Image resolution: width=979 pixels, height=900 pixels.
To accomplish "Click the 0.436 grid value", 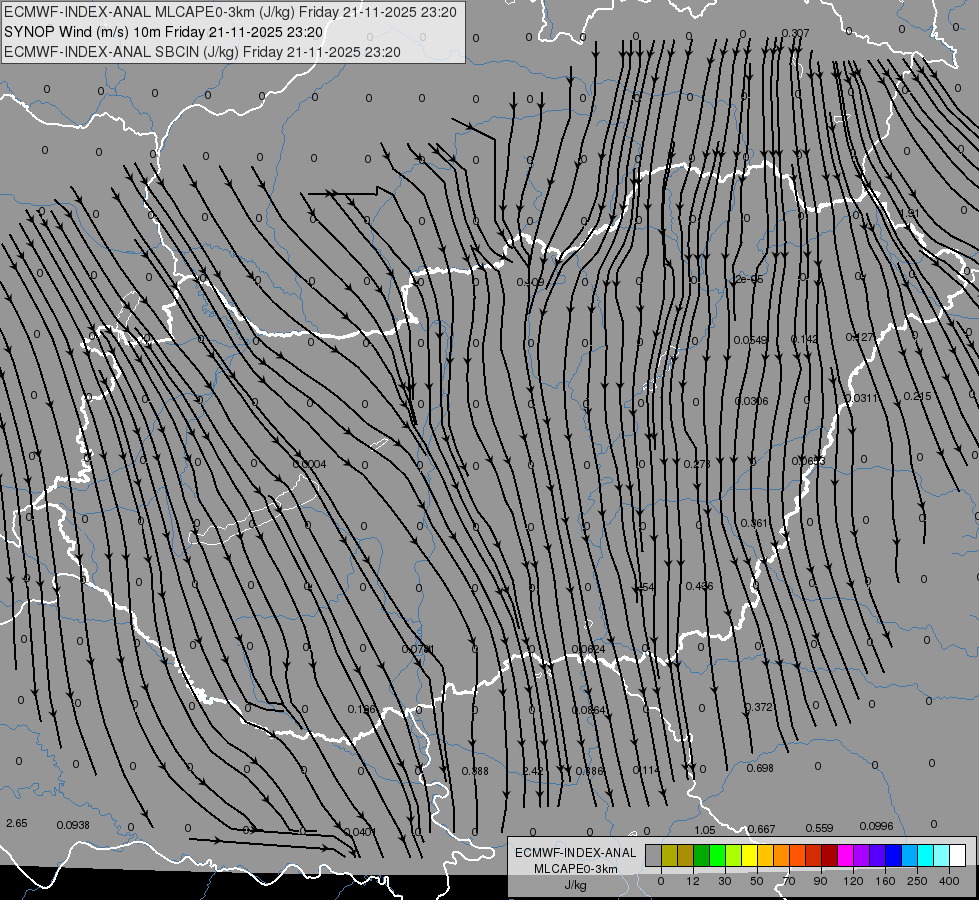I will coord(699,586).
